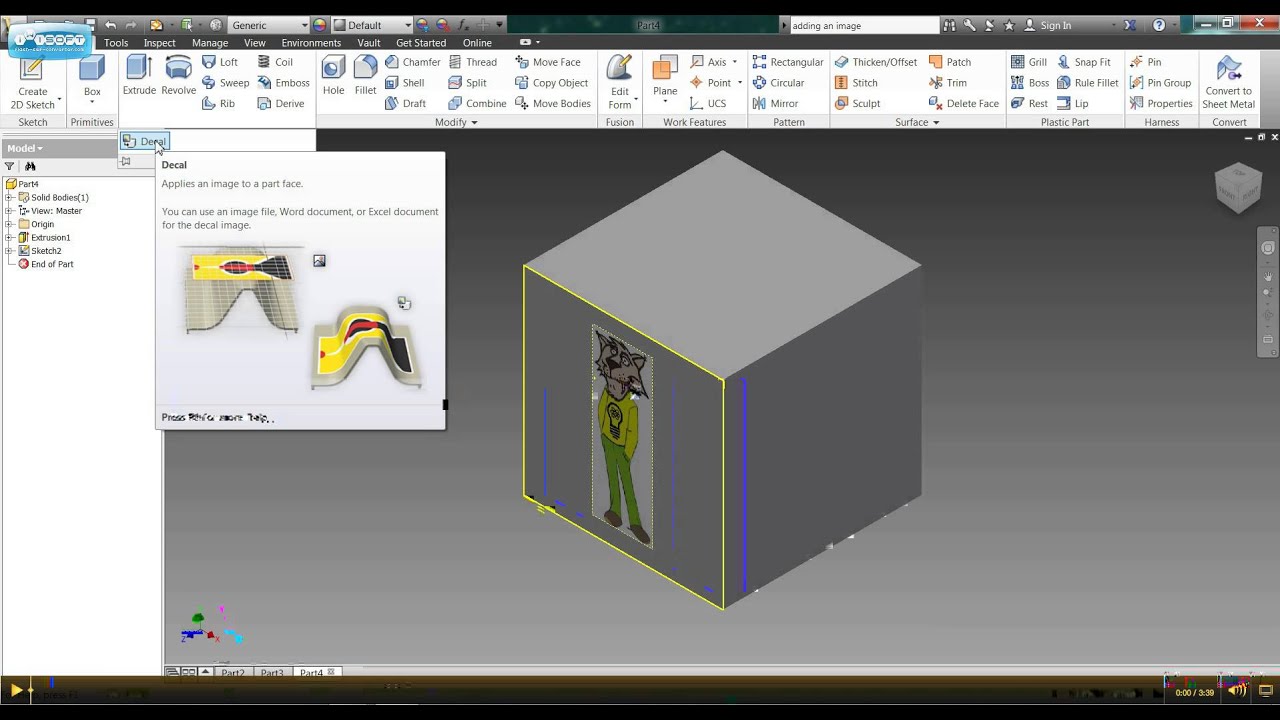
Task: Expand the Origin folder node
Action: point(10,224)
